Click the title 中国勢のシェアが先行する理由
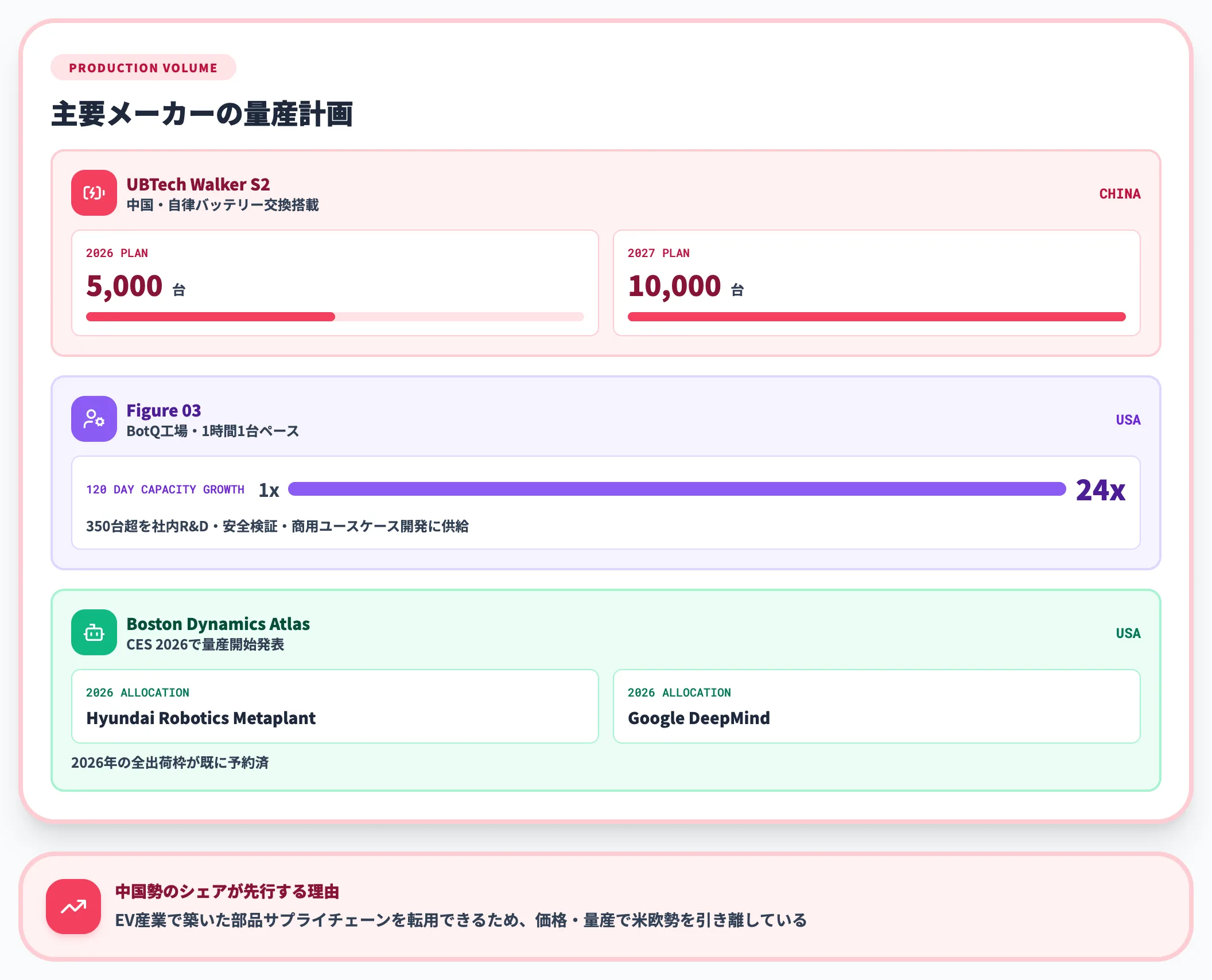 tap(227, 891)
